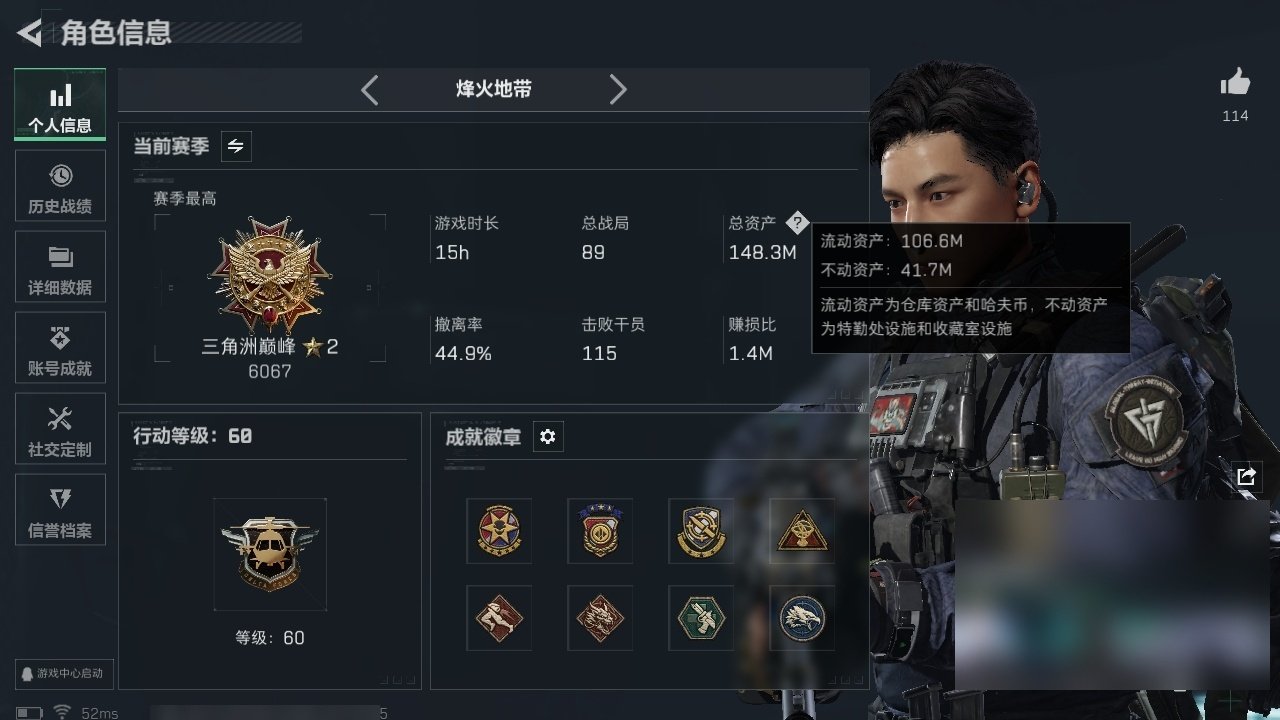Open the 详细数据 sidebar tab
This screenshot has height=720, width=1280.
[x=60, y=267]
